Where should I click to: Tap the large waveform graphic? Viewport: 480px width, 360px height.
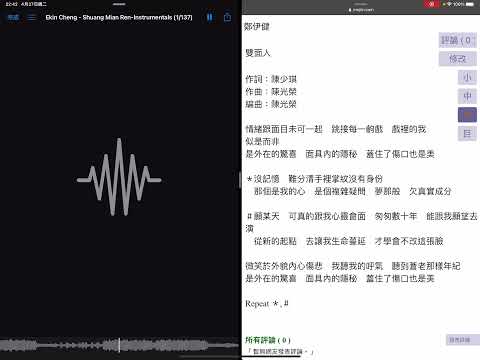point(119,177)
